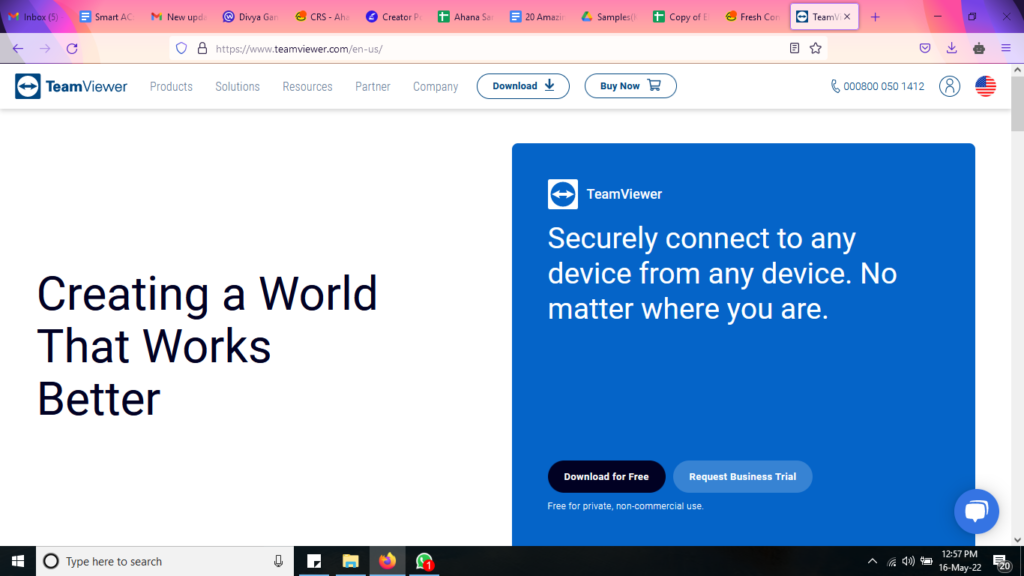Switch to the Ahana Sa tab
1024x576 pixels.
465,17
